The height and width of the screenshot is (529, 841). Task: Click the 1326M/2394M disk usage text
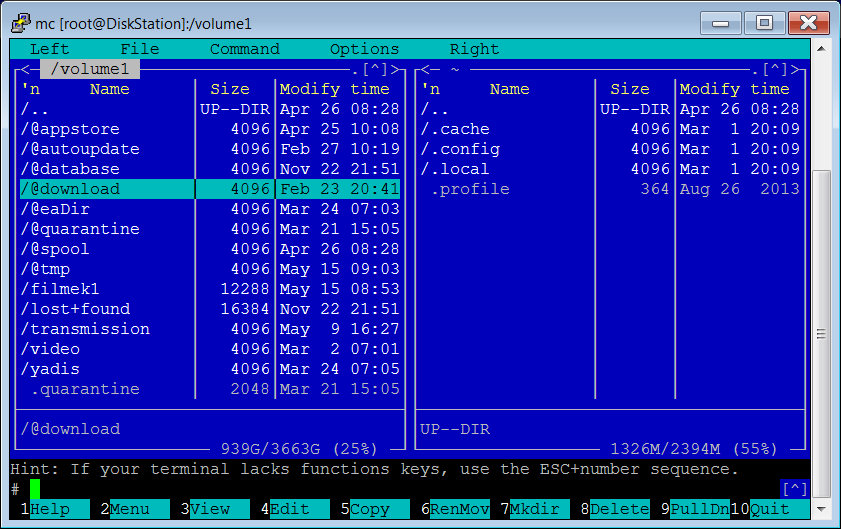pos(694,449)
